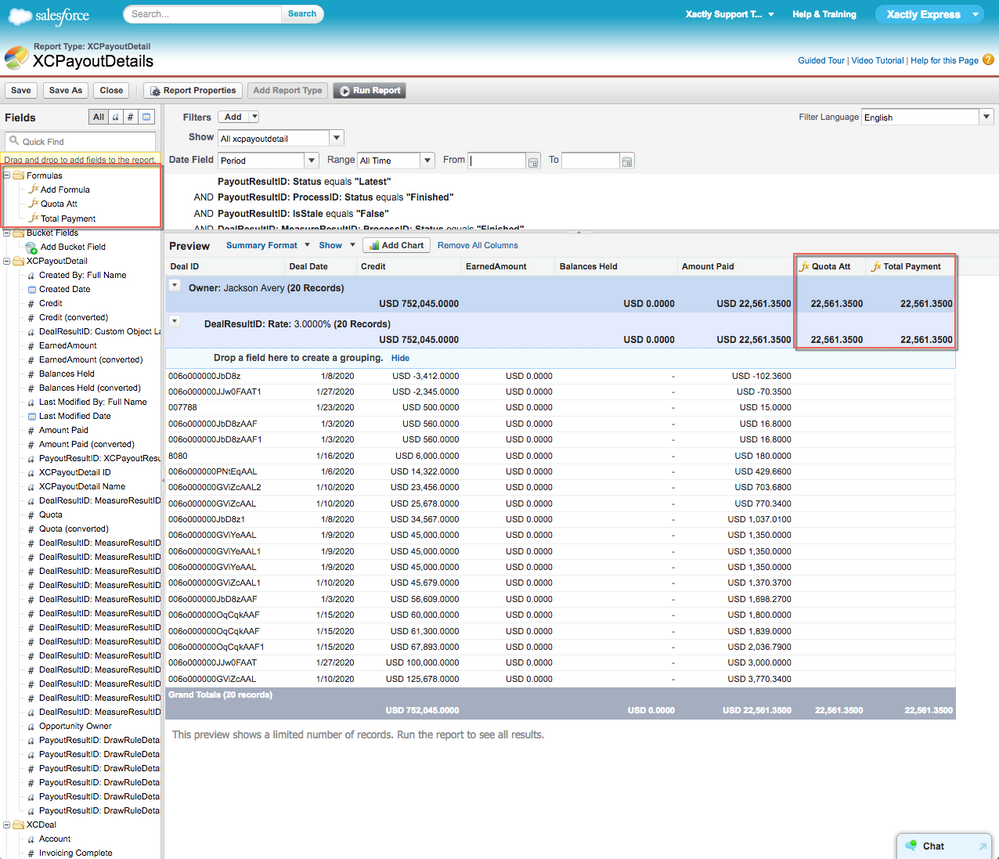
Task: Click into the From date field
Action: click(497, 161)
